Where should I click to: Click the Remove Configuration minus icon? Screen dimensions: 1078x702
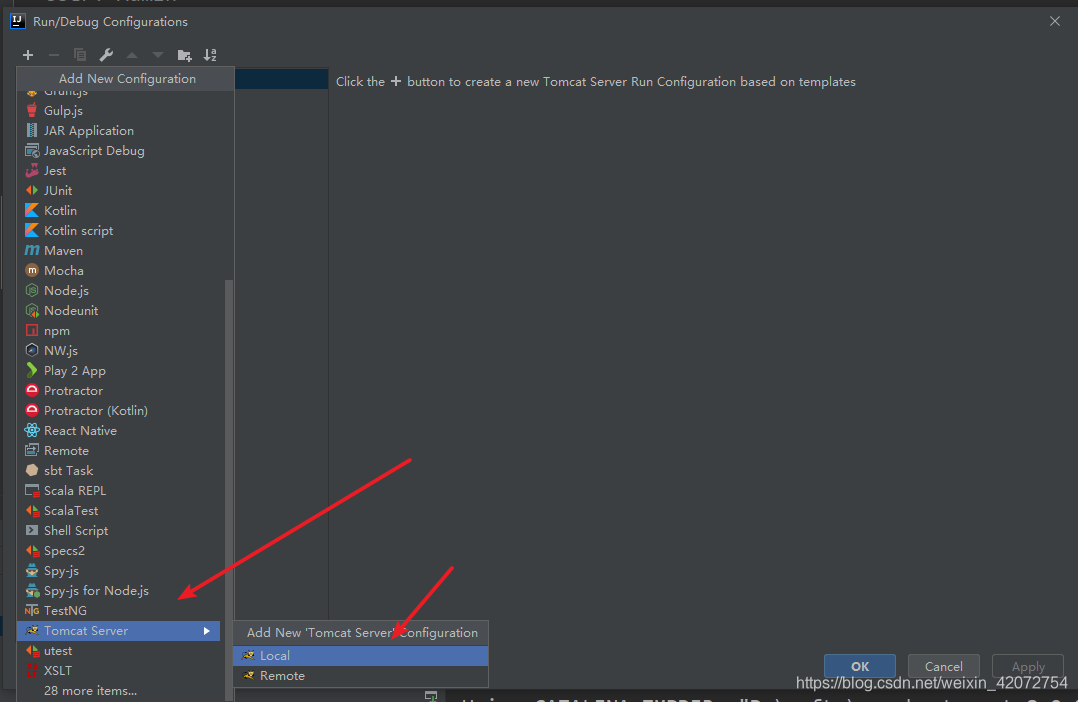54,55
